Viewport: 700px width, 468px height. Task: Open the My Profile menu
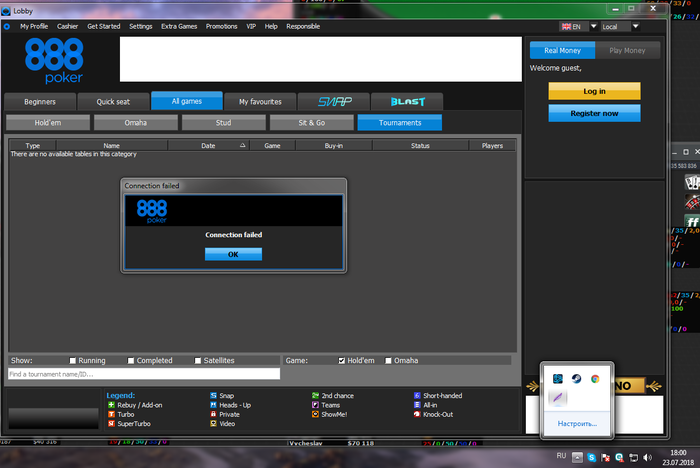pyautogui.click(x=34, y=26)
